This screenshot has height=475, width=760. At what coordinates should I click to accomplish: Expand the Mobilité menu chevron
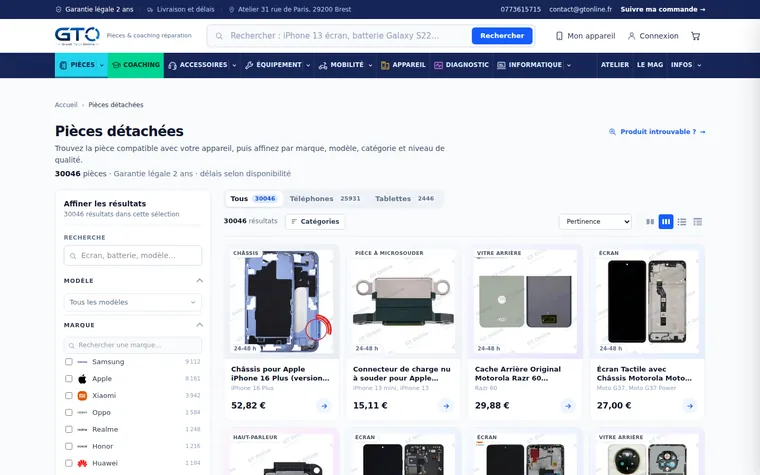(370, 65)
